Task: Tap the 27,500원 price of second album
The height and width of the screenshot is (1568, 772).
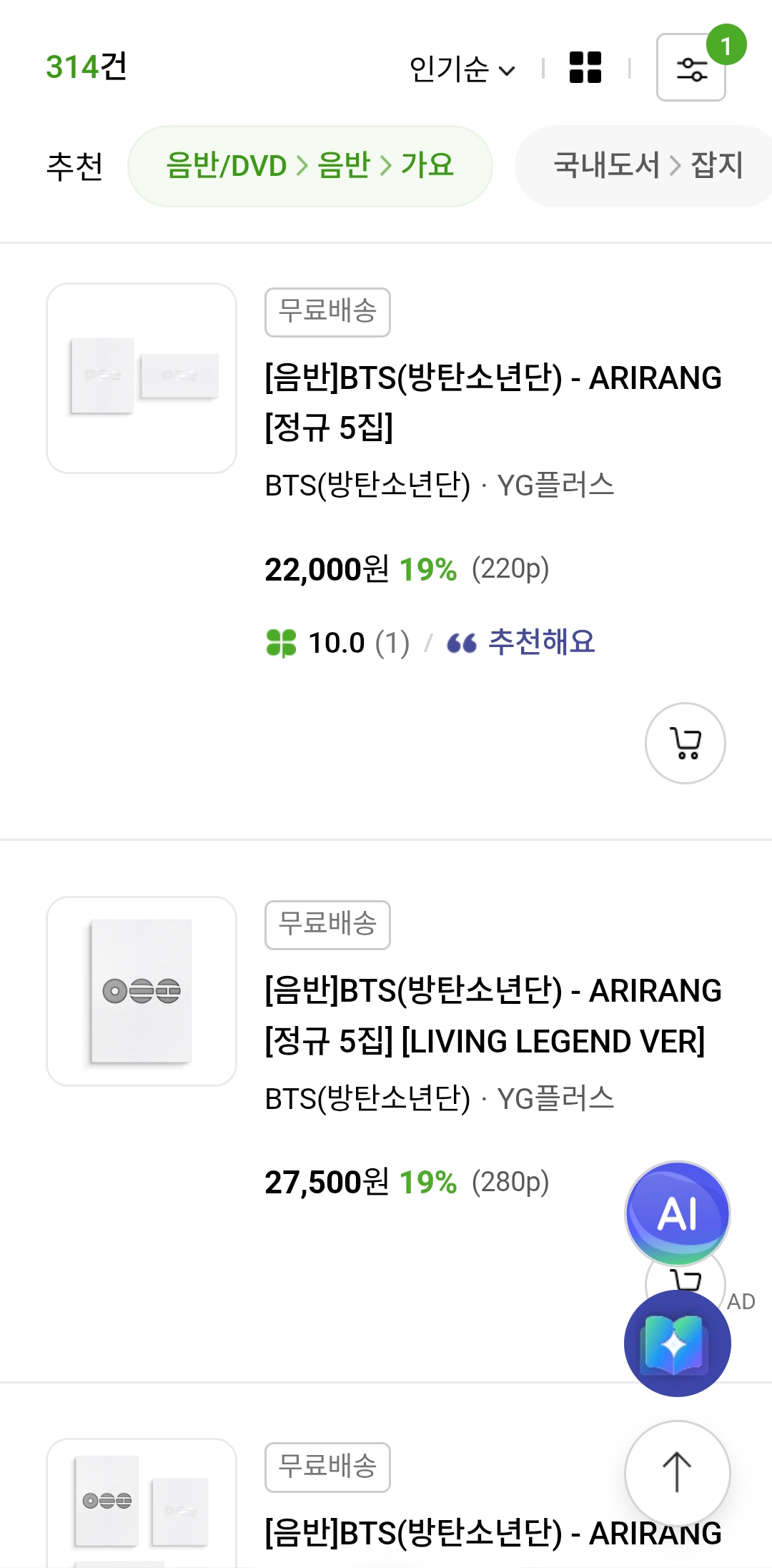Action: (x=326, y=1183)
